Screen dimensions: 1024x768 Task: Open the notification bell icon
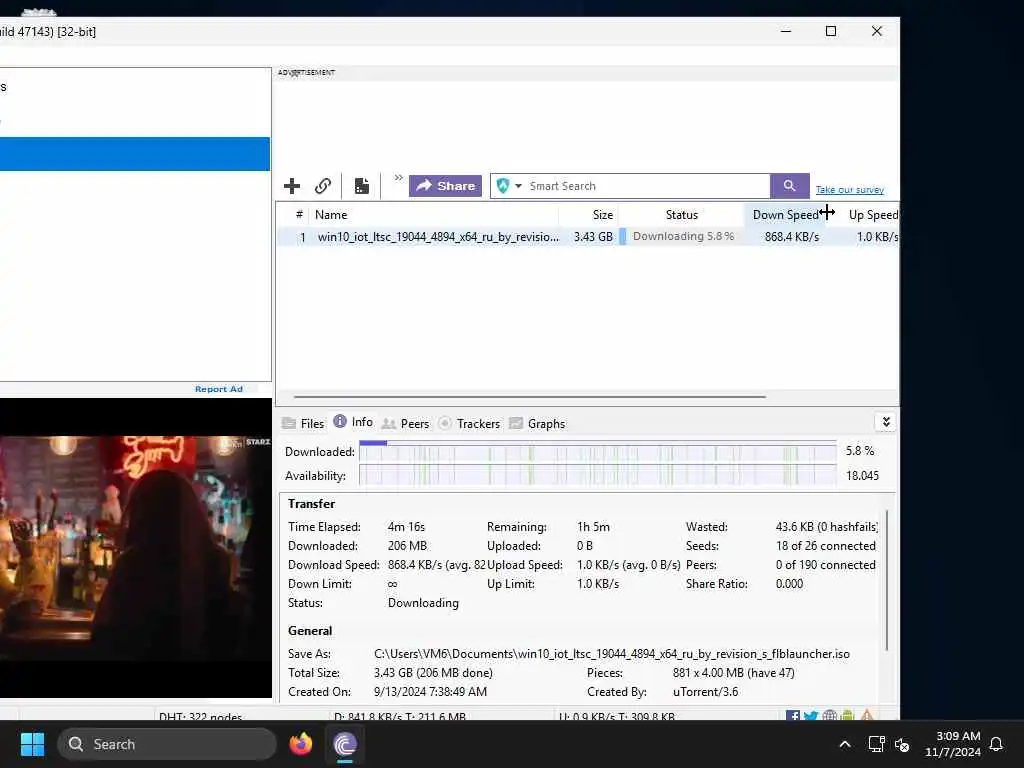tap(997, 744)
